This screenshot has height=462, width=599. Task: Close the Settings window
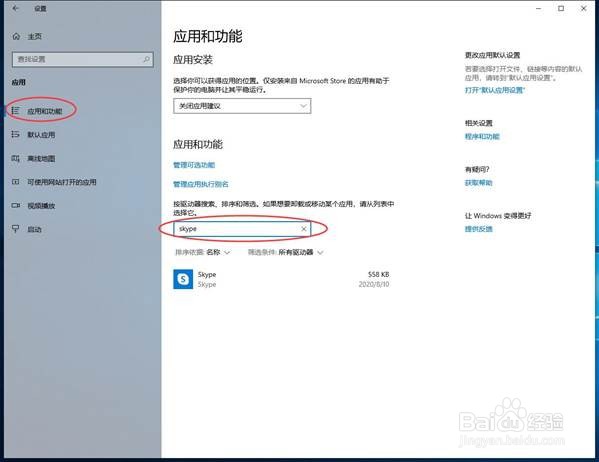[x=583, y=8]
